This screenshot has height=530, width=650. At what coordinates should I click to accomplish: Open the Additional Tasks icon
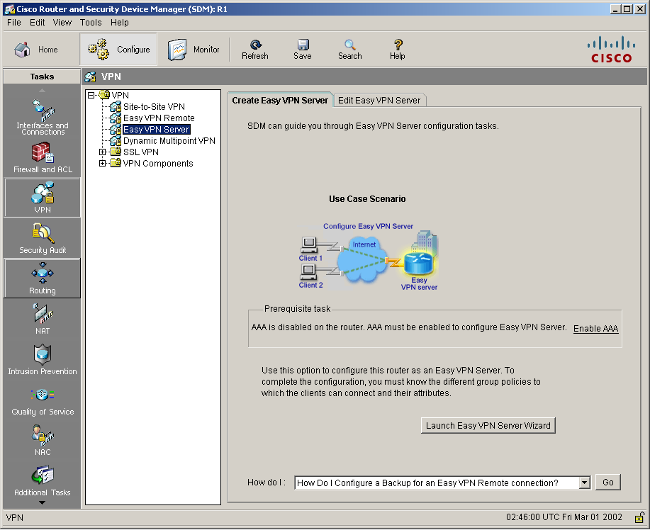pyautogui.click(x=42, y=481)
